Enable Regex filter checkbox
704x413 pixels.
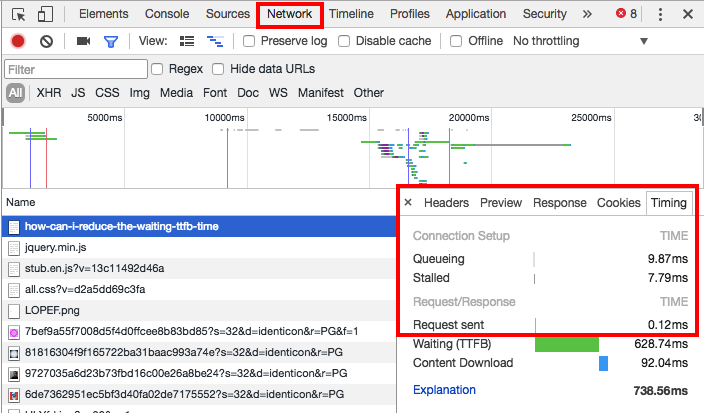pos(157,69)
